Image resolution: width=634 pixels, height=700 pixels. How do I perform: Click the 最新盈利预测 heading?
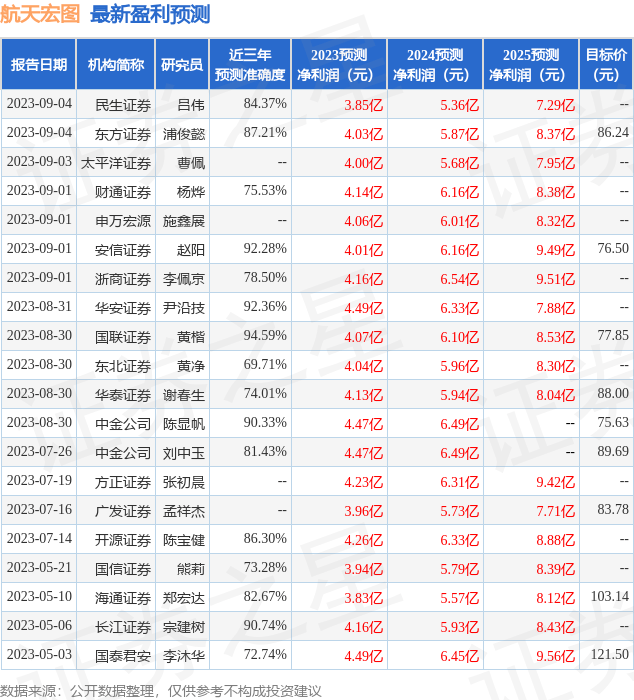(x=150, y=14)
